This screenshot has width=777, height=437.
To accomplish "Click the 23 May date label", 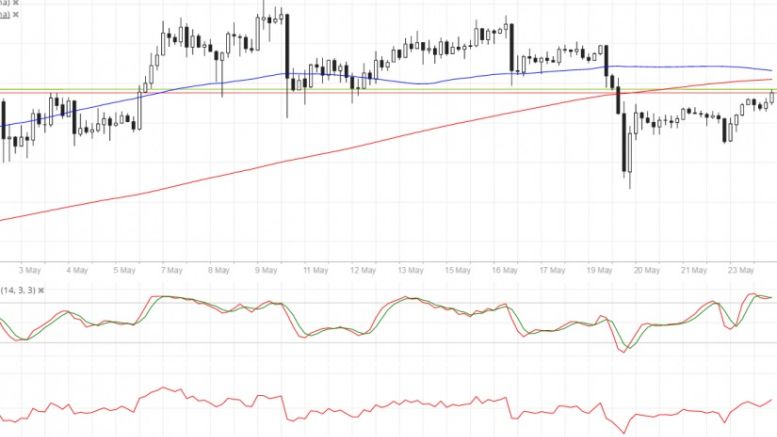I will (x=741, y=270).
